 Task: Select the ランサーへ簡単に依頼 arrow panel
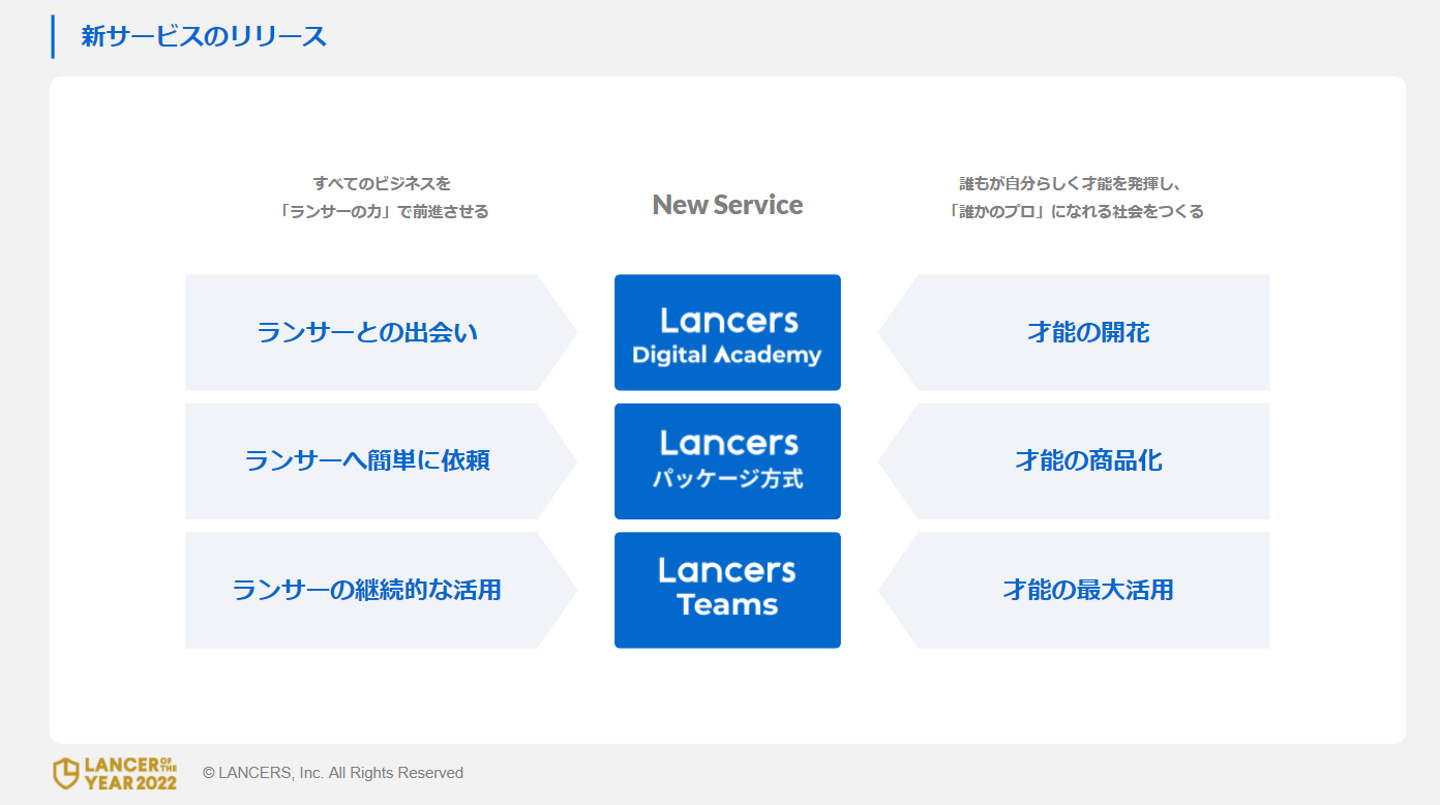(381, 461)
